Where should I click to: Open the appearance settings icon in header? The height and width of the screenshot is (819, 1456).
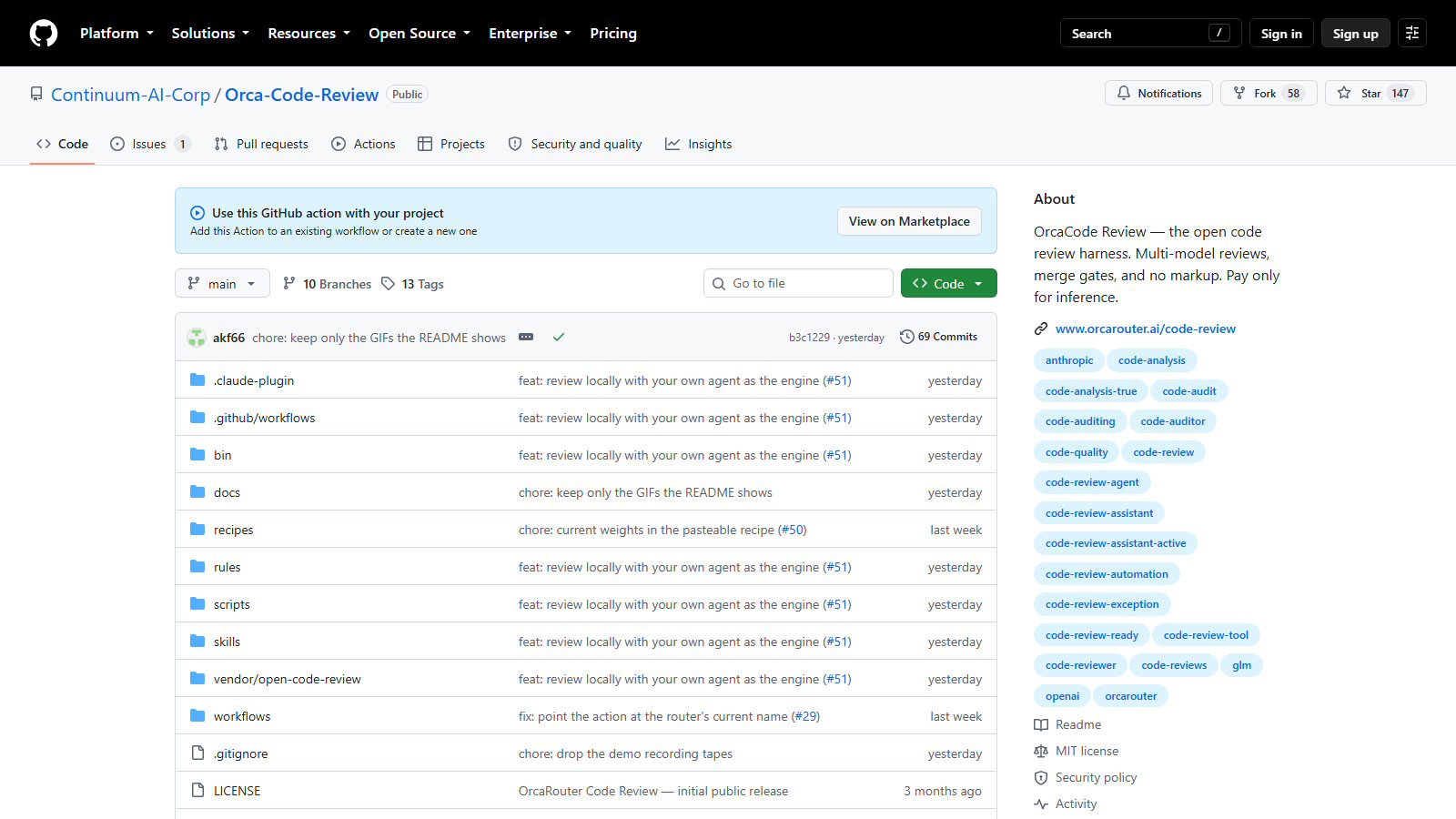(x=1412, y=34)
